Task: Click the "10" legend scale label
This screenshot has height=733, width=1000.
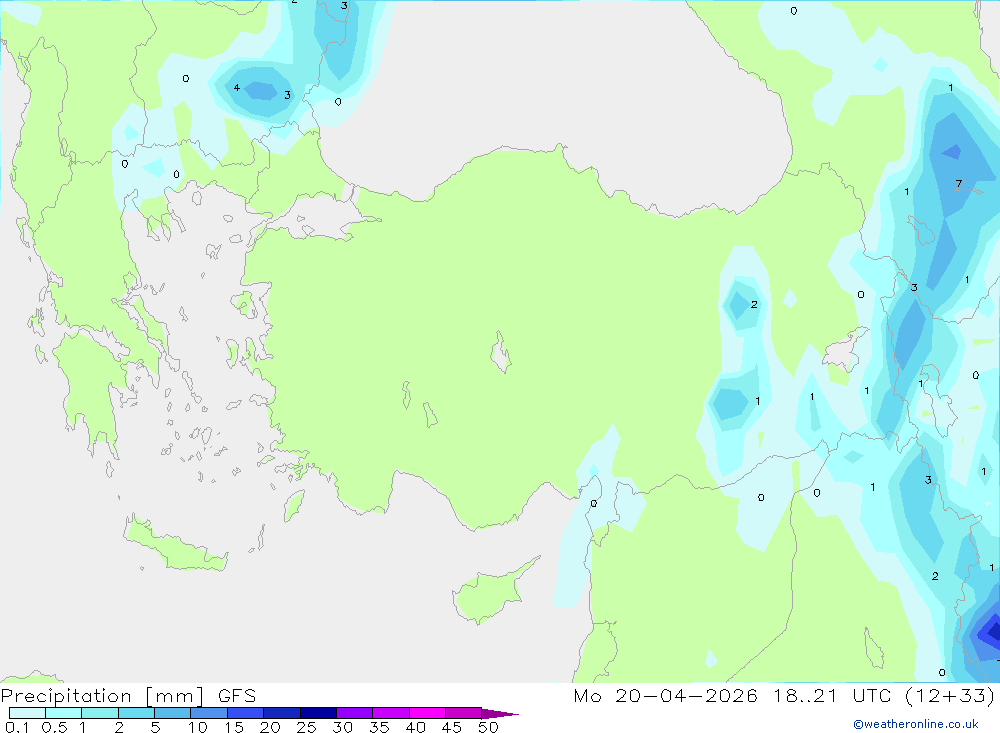Action: (x=198, y=727)
